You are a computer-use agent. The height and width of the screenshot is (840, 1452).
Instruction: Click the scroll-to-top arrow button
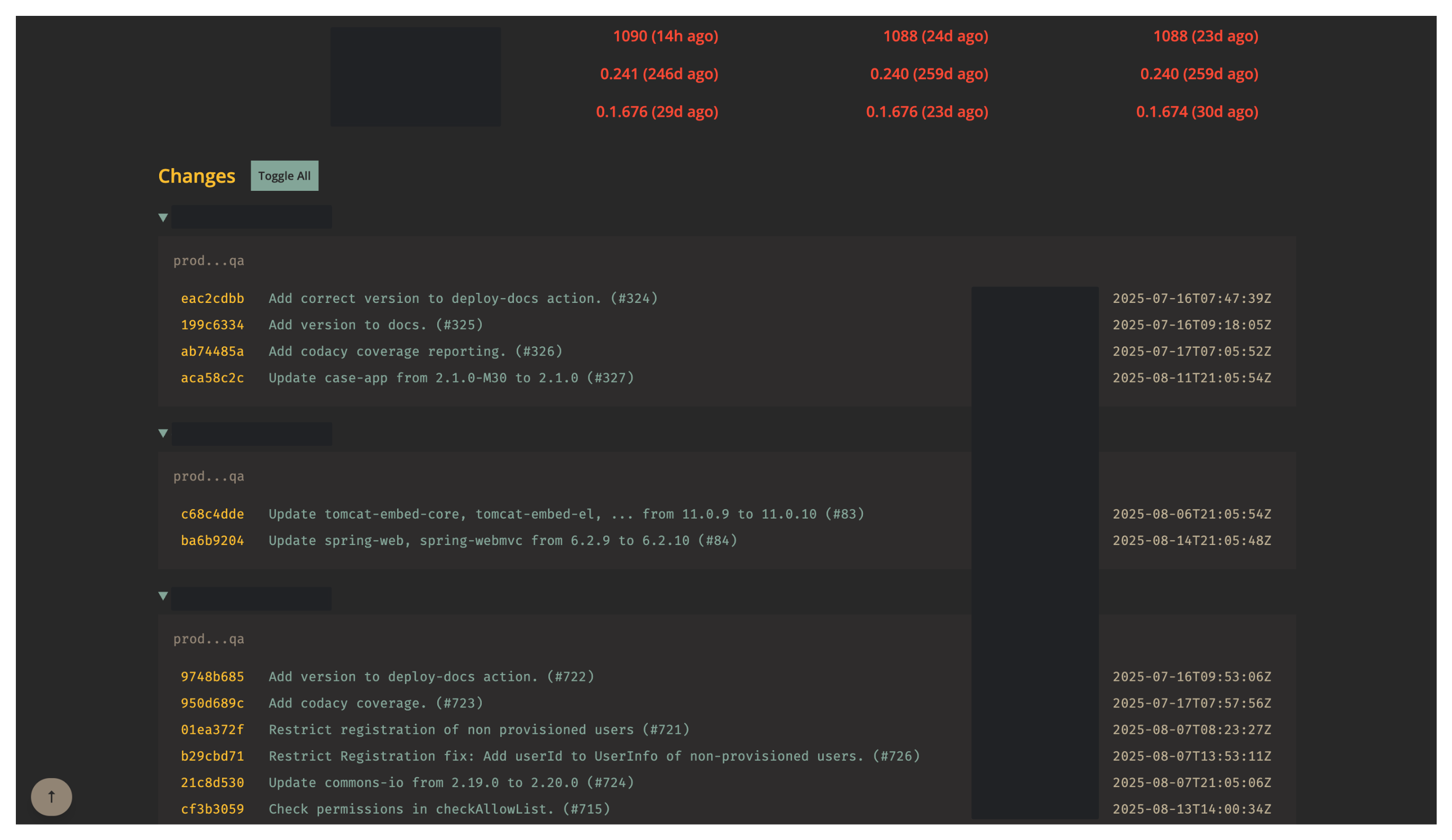[x=51, y=797]
